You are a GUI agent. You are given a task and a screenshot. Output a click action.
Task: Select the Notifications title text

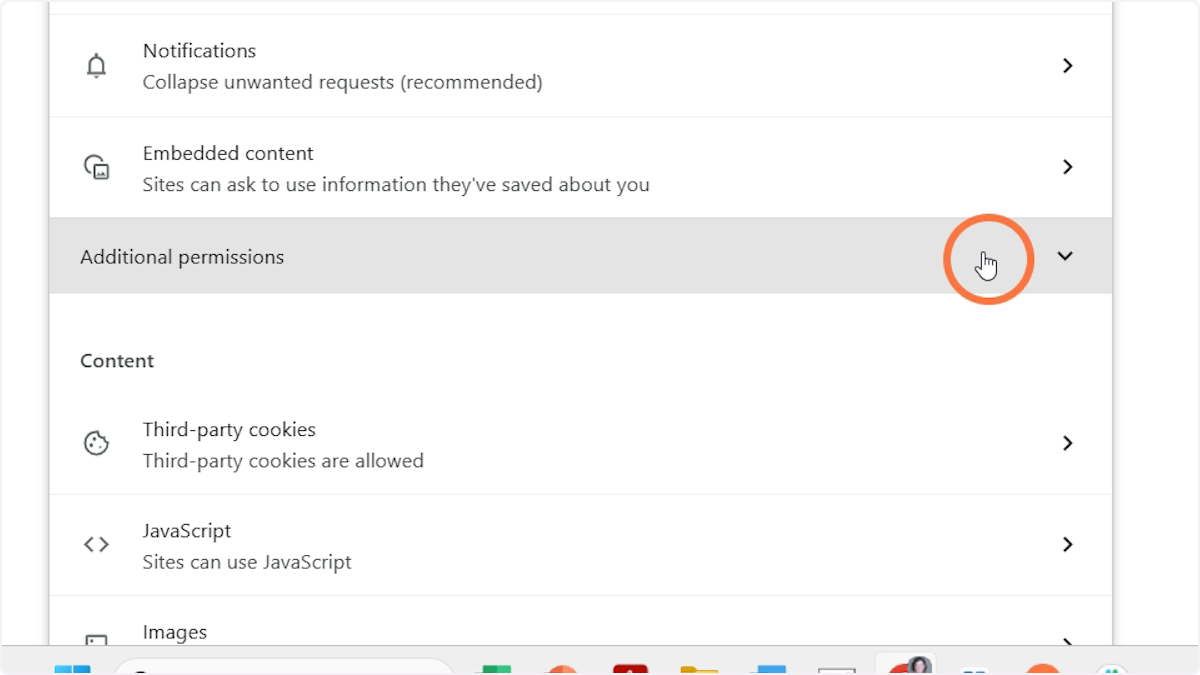click(x=199, y=51)
